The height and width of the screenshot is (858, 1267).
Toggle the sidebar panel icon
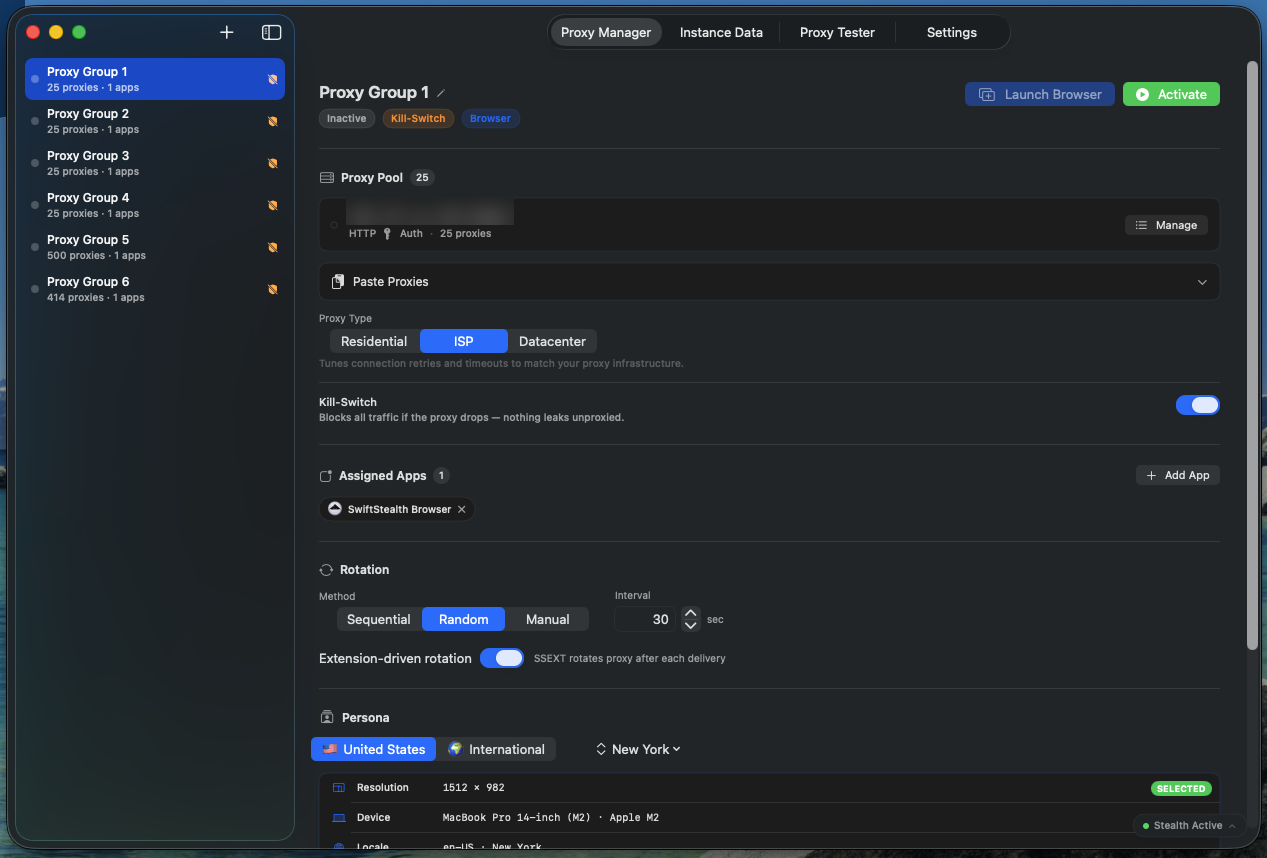pos(271,32)
